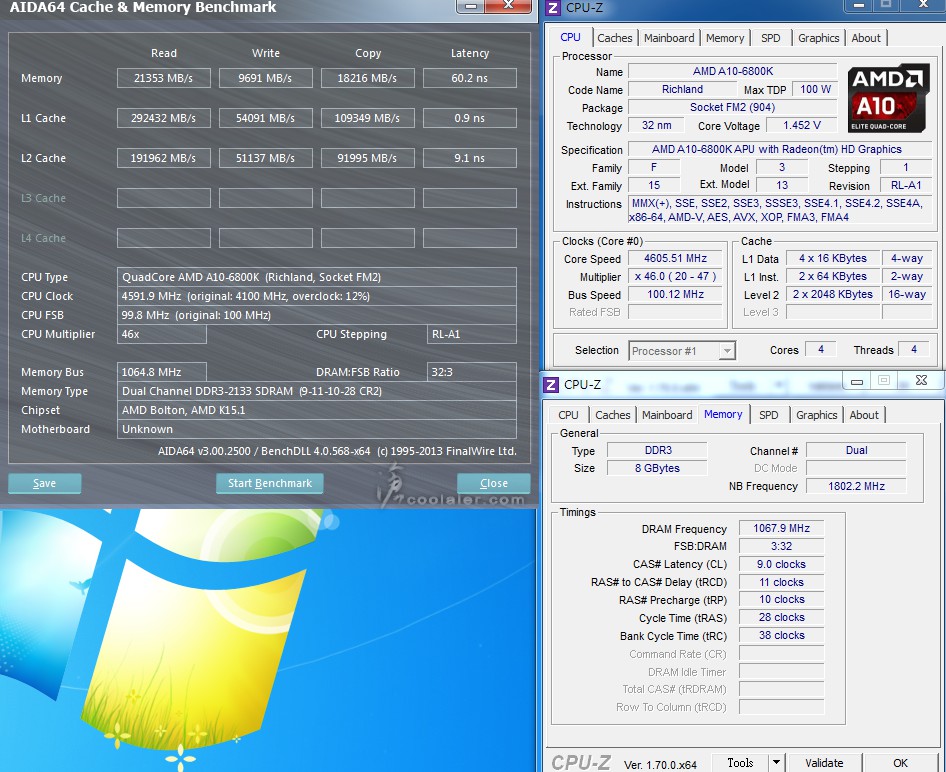This screenshot has width=946, height=772.
Task: Click the memory Size value 8 GBytes
Action: 657,468
